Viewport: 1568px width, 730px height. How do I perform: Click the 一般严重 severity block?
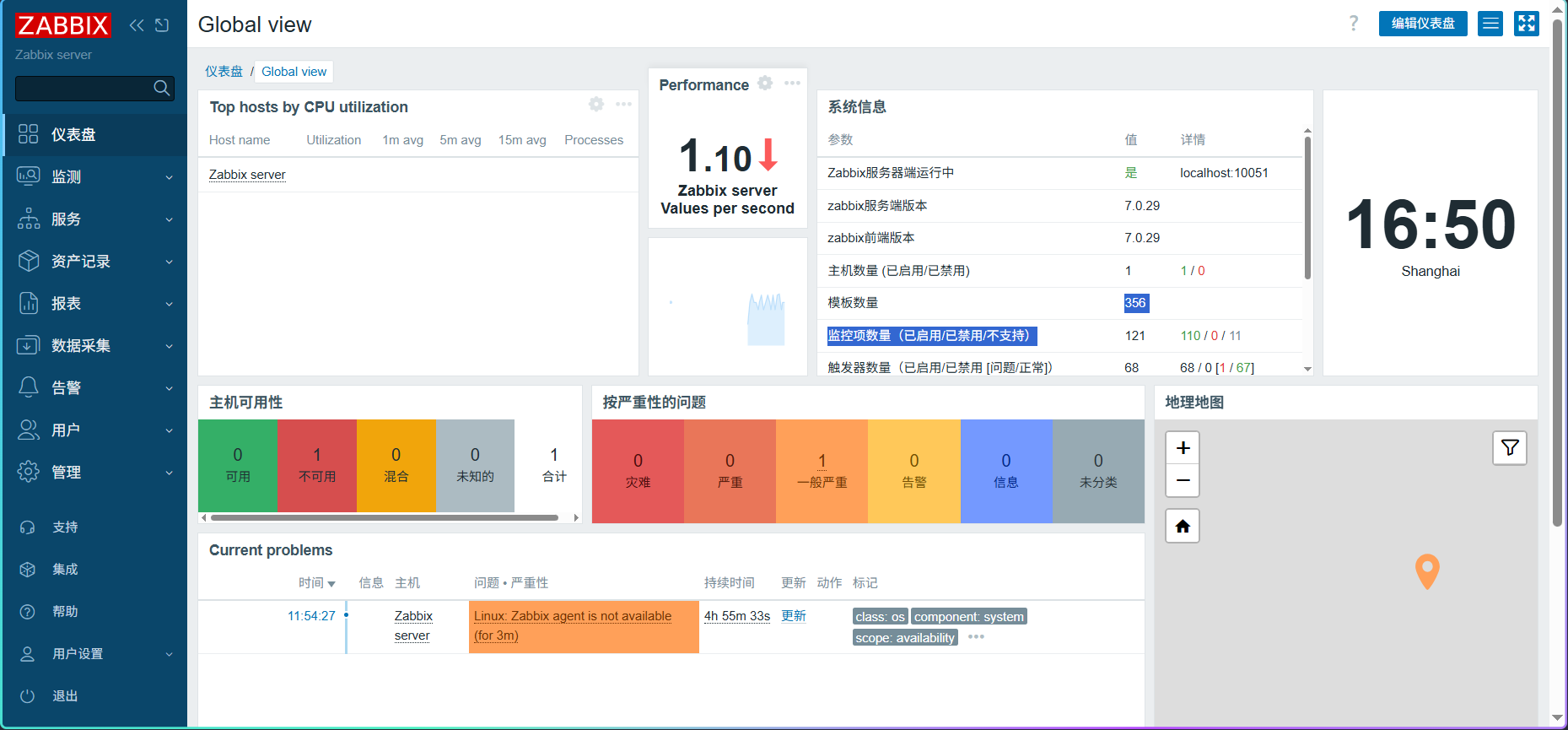click(822, 471)
